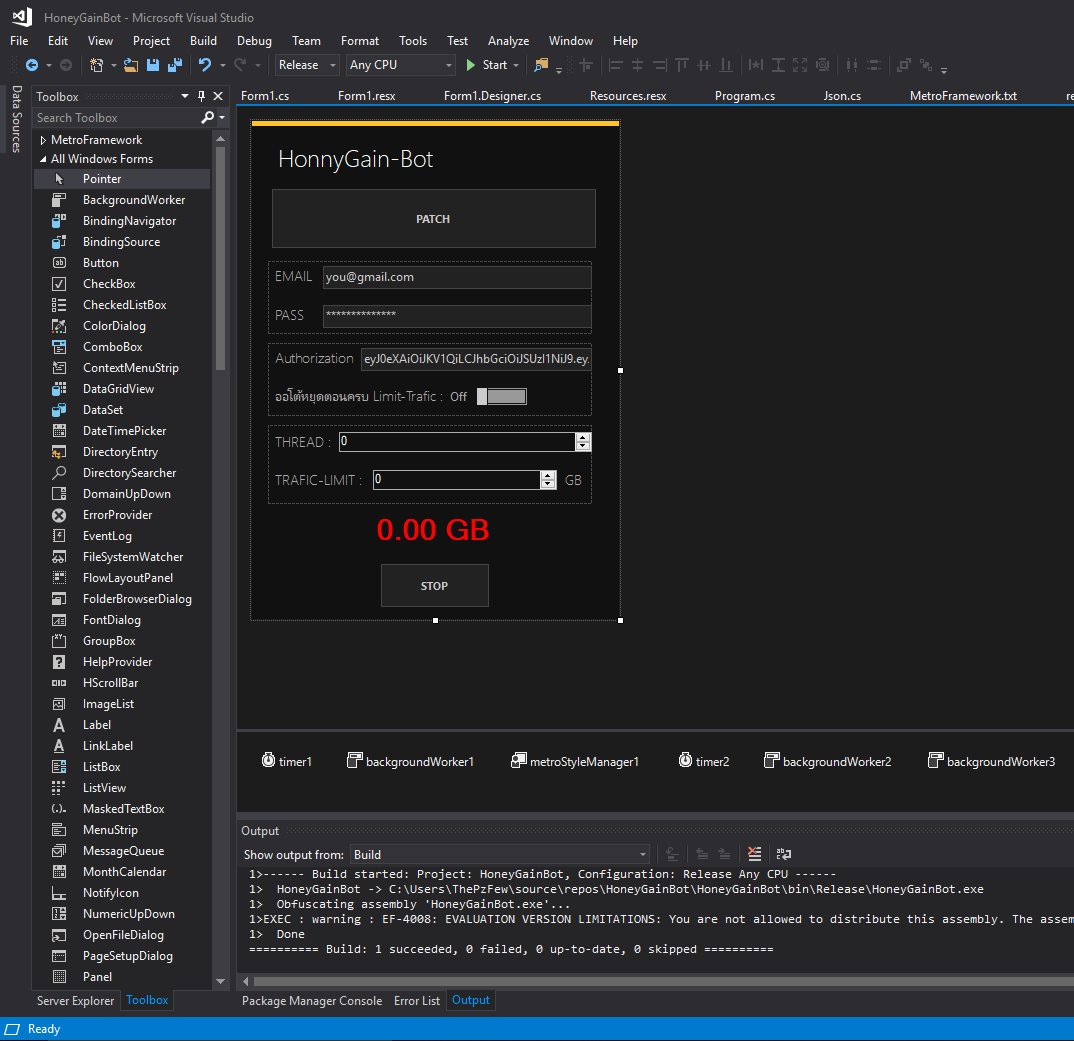Toggle the Limit-Trafic Off switch
The image size is (1074, 1041).
502,397
